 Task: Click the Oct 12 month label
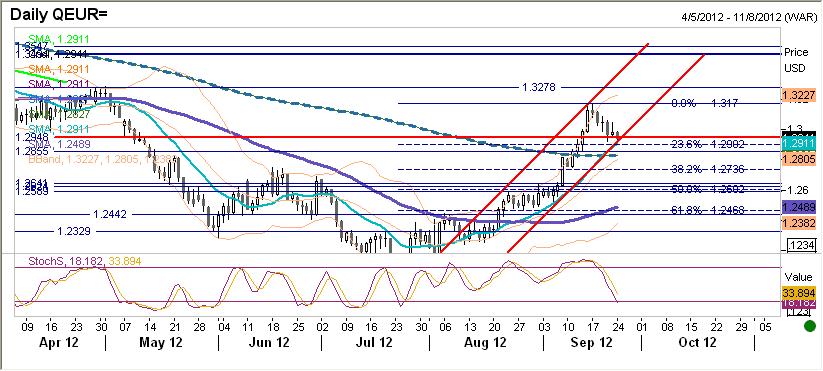pyautogui.click(x=698, y=343)
